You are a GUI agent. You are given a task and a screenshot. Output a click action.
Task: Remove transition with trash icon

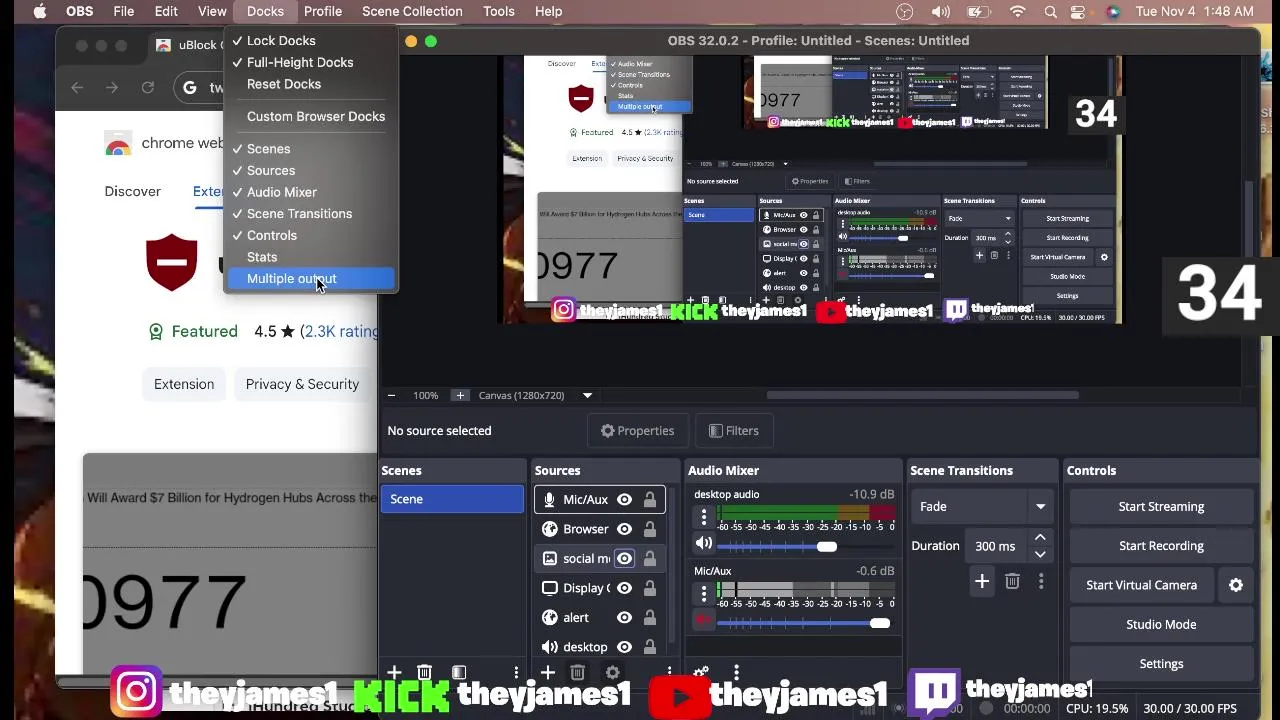click(x=1012, y=581)
